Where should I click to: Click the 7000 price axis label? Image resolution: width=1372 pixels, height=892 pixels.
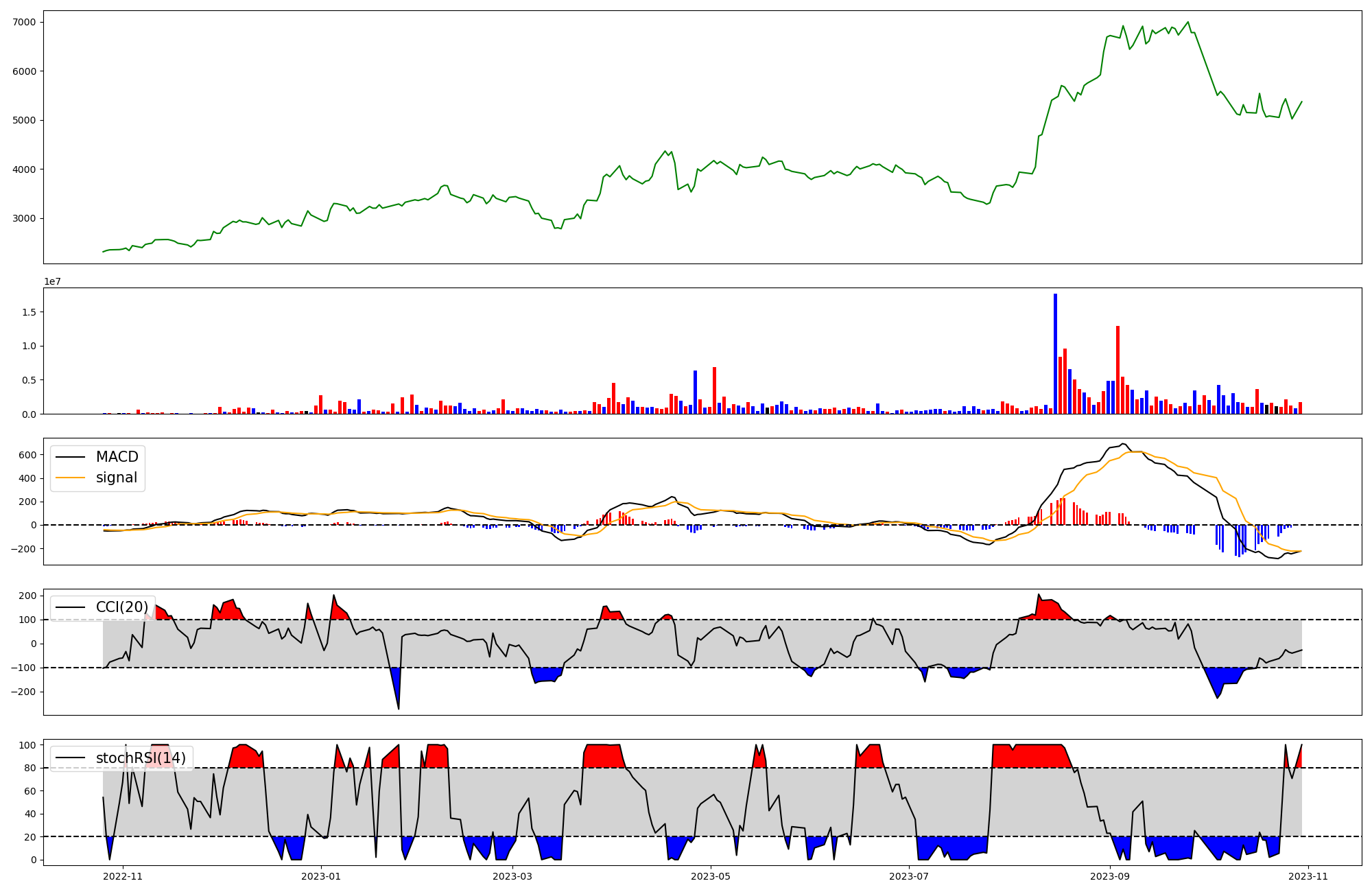24,22
